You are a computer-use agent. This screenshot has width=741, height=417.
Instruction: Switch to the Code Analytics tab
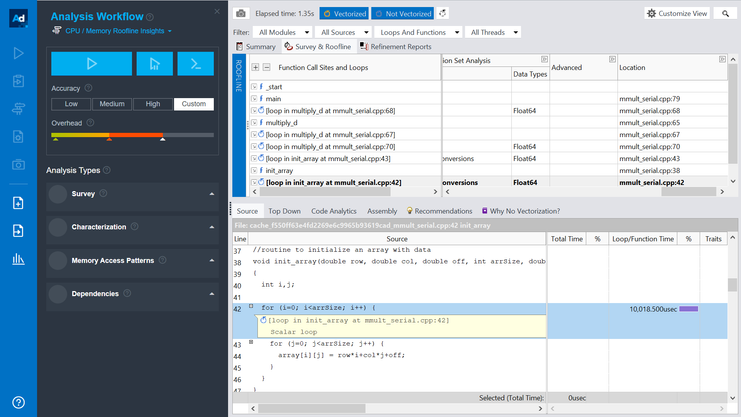(x=333, y=211)
